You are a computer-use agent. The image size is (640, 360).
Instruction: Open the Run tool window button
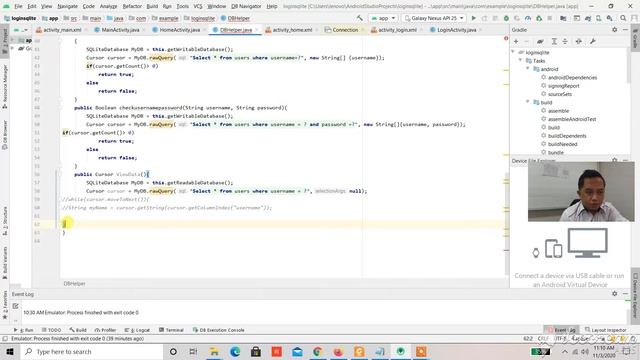[x=23, y=330]
